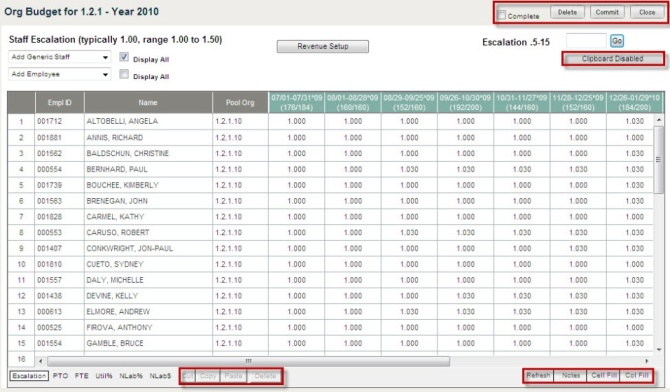Uncheck Display All for generic staff
Viewport: 670px width, 392px height.
[x=124, y=57]
